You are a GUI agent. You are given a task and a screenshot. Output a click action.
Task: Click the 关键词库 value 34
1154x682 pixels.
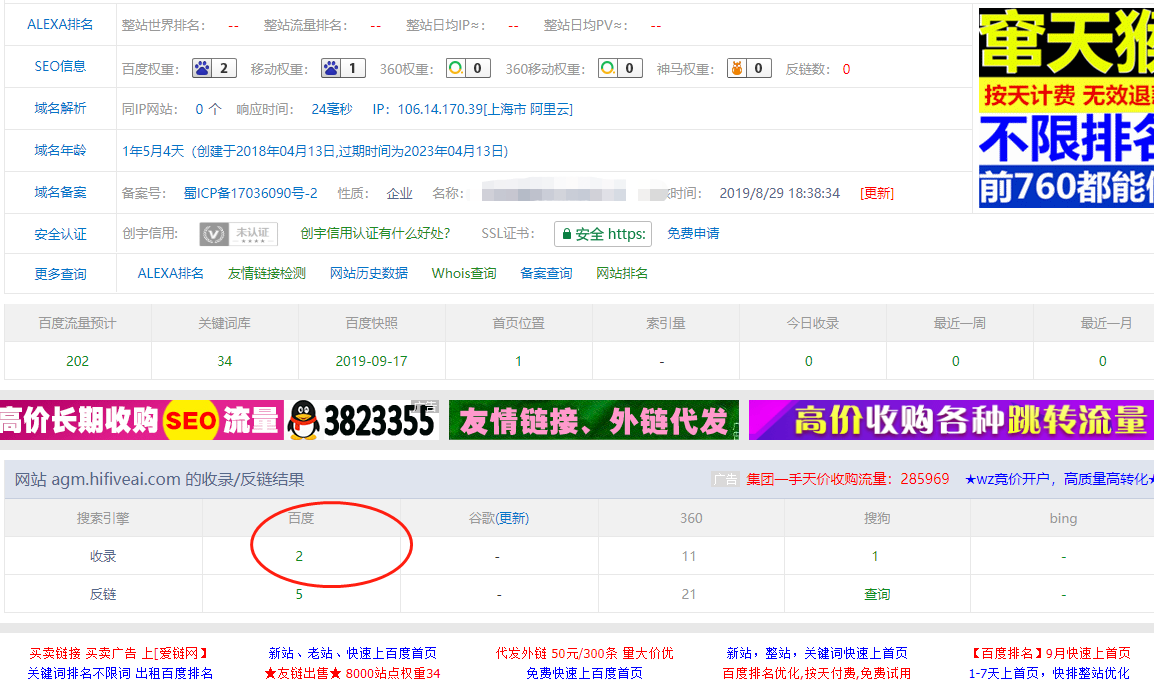tap(224, 361)
